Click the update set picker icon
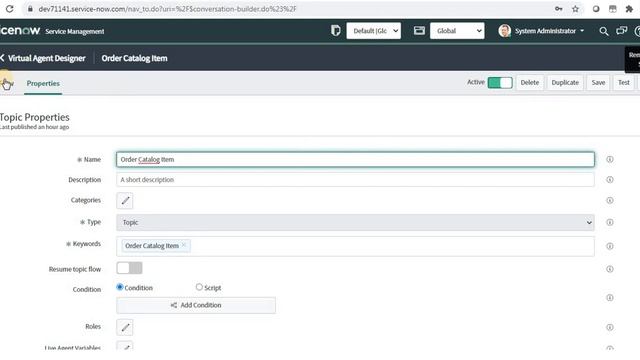 (x=336, y=31)
